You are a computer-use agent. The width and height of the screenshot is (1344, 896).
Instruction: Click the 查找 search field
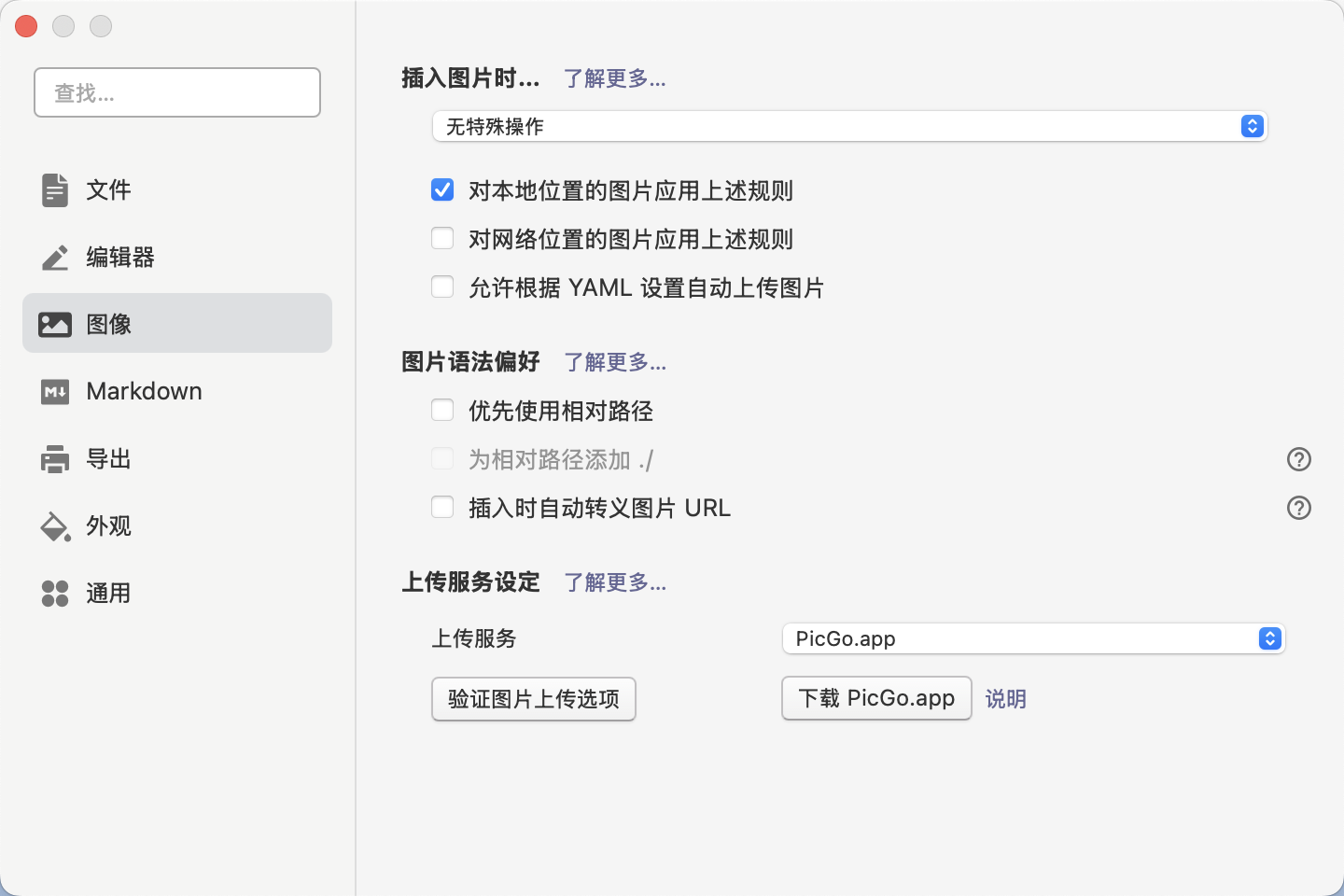[x=177, y=92]
